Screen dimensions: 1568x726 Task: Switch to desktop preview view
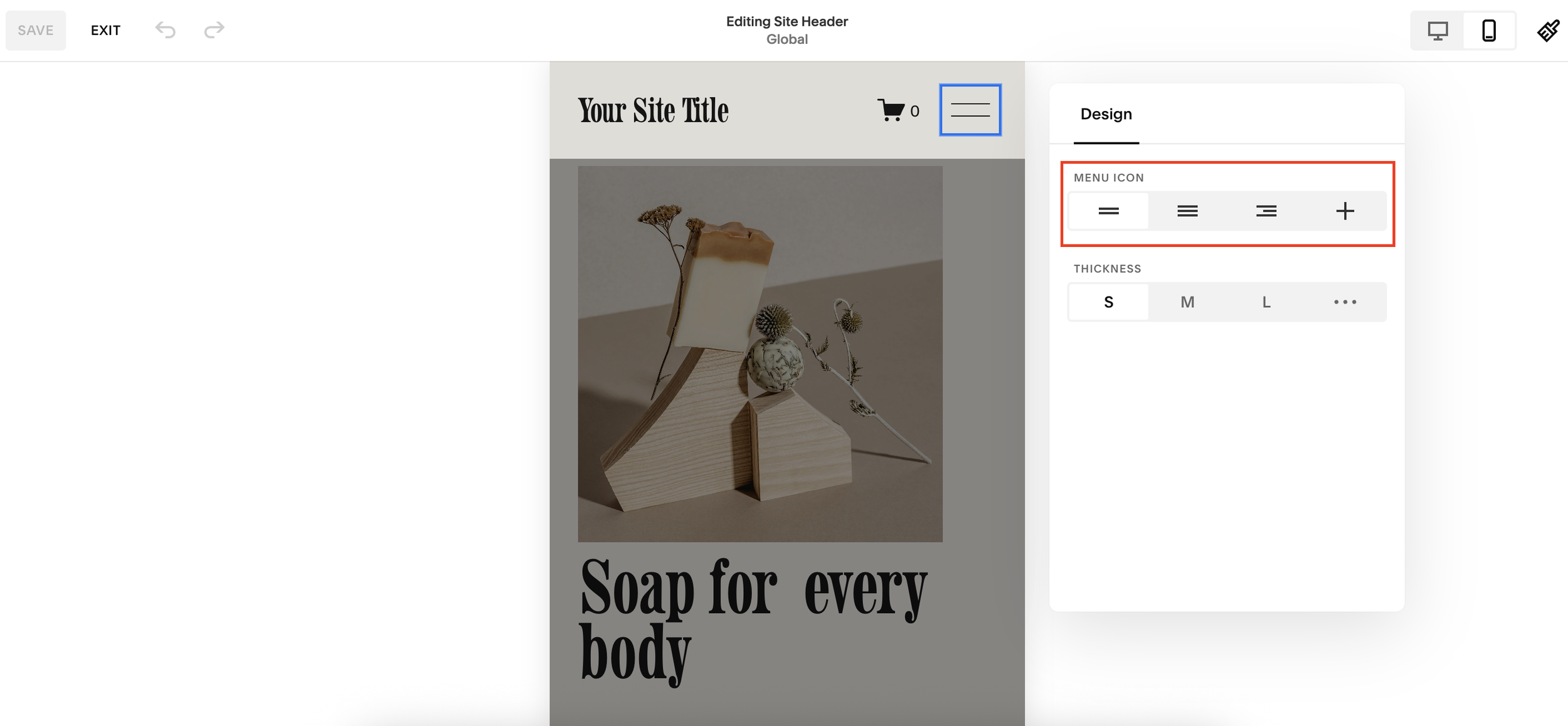click(x=1438, y=30)
